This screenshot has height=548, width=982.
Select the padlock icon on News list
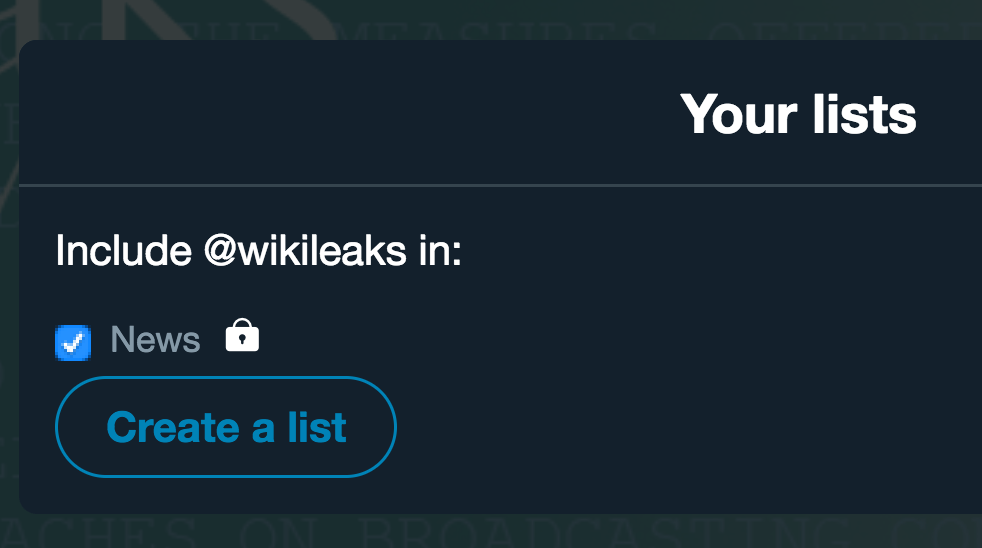click(x=242, y=336)
